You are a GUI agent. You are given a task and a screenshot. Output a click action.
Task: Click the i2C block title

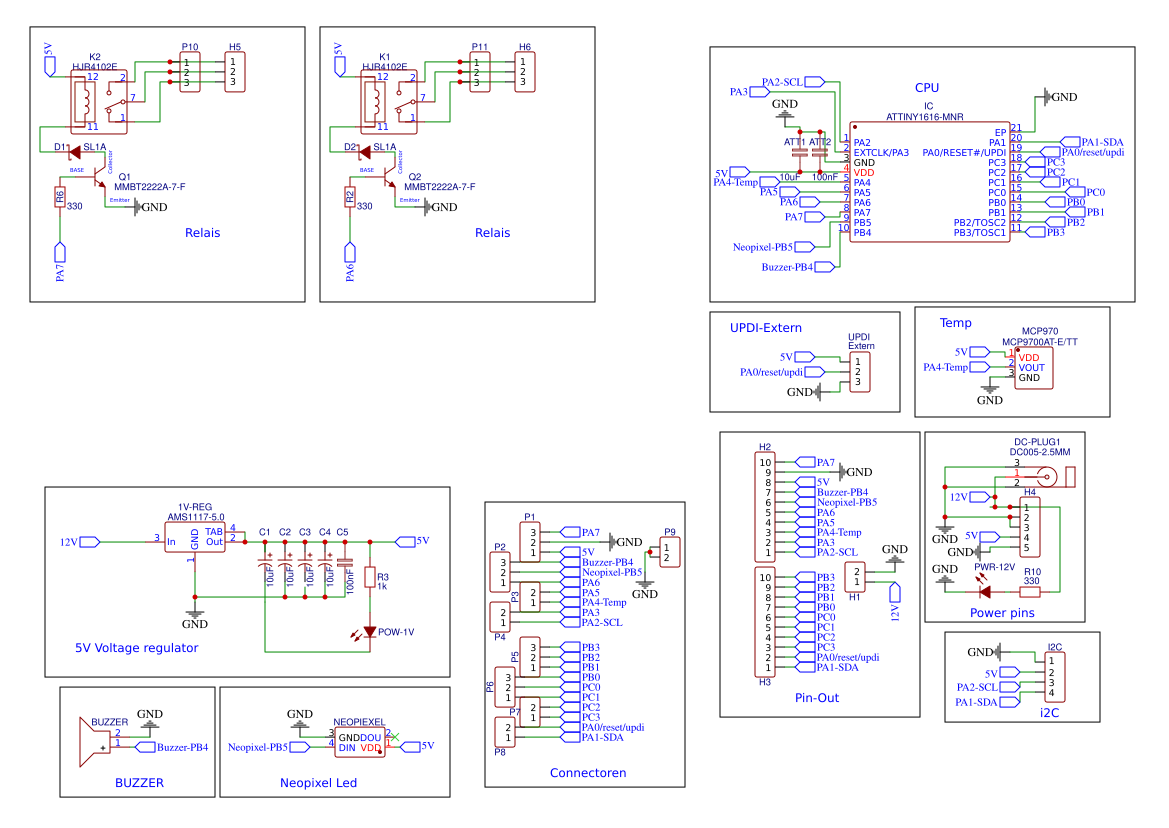tap(1049, 712)
